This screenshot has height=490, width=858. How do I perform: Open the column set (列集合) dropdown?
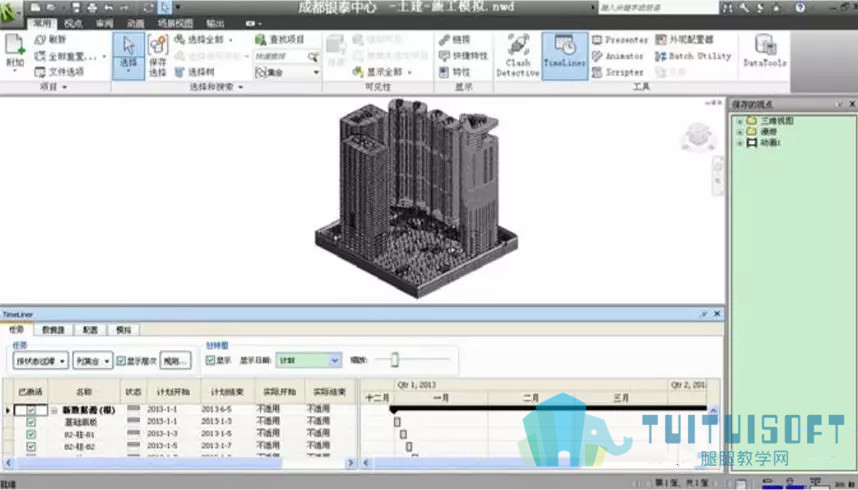point(92,361)
